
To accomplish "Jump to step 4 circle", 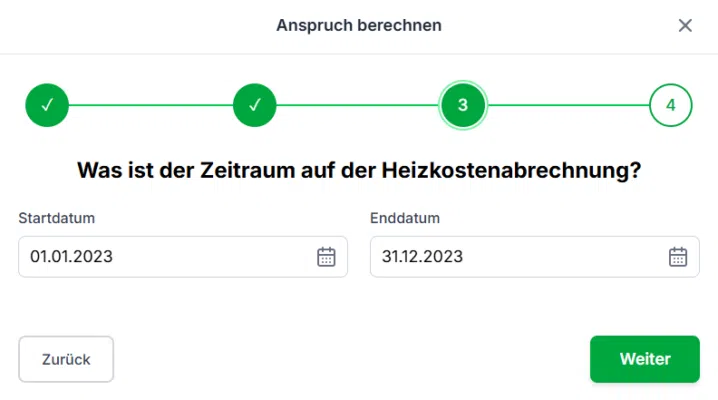I will pos(670,105).
